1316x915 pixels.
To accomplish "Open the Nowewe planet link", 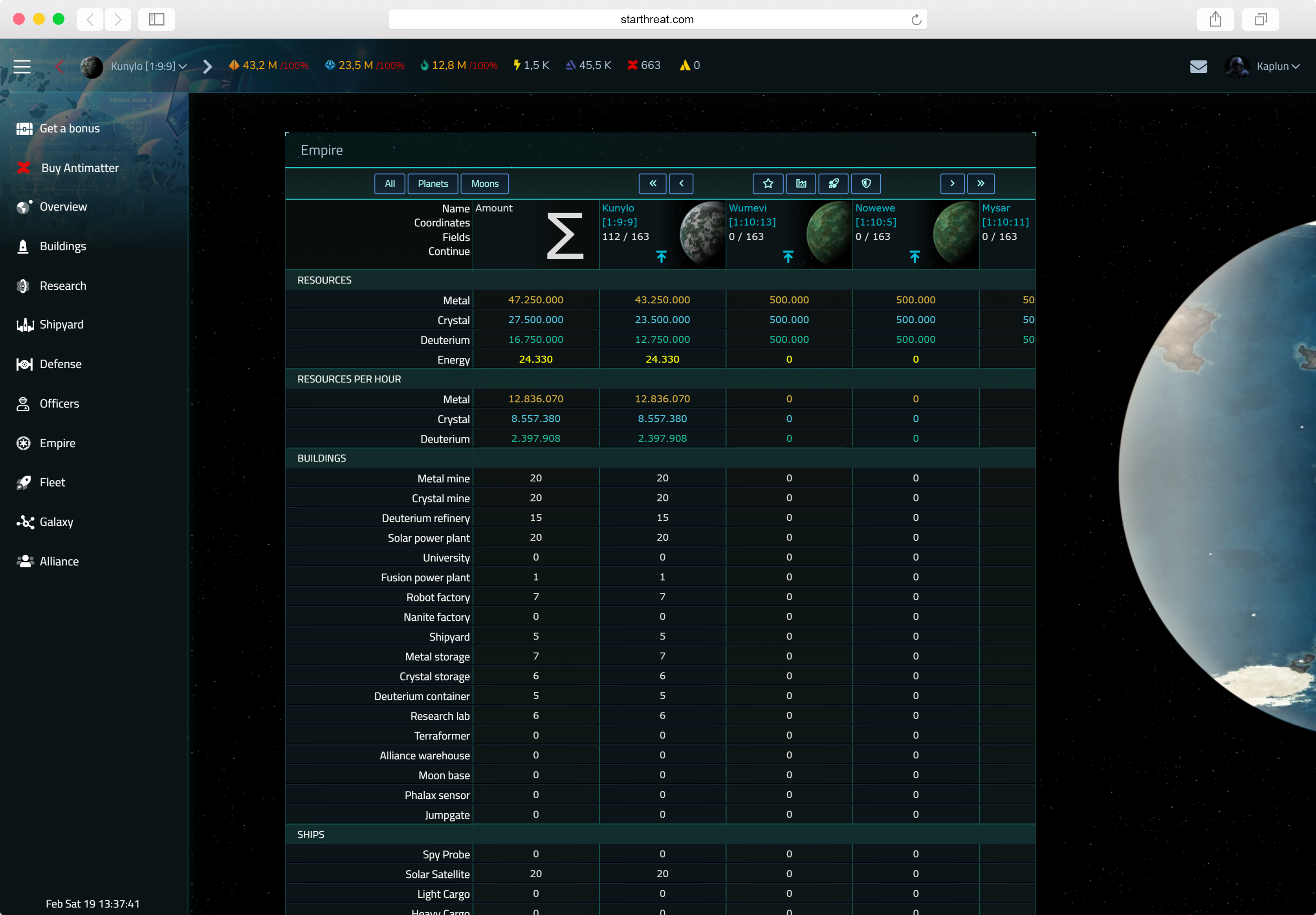I will tap(875, 208).
